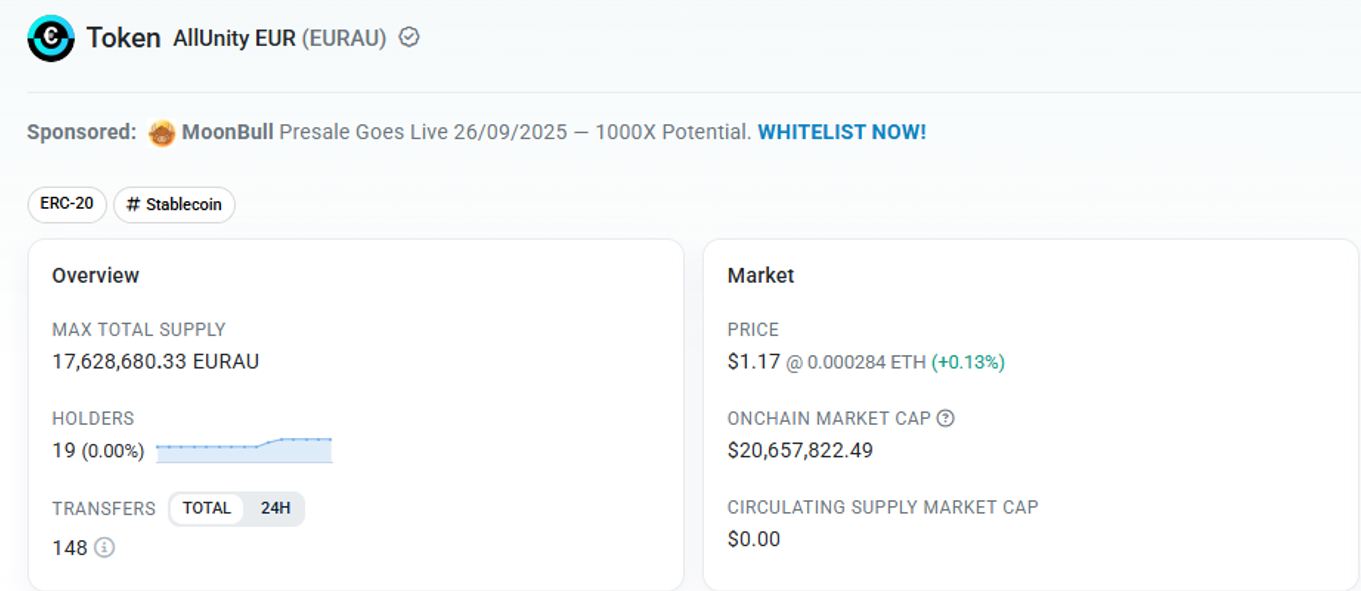Click the MoonBull sponsor logo icon
The width and height of the screenshot is (1361, 591).
(x=161, y=133)
